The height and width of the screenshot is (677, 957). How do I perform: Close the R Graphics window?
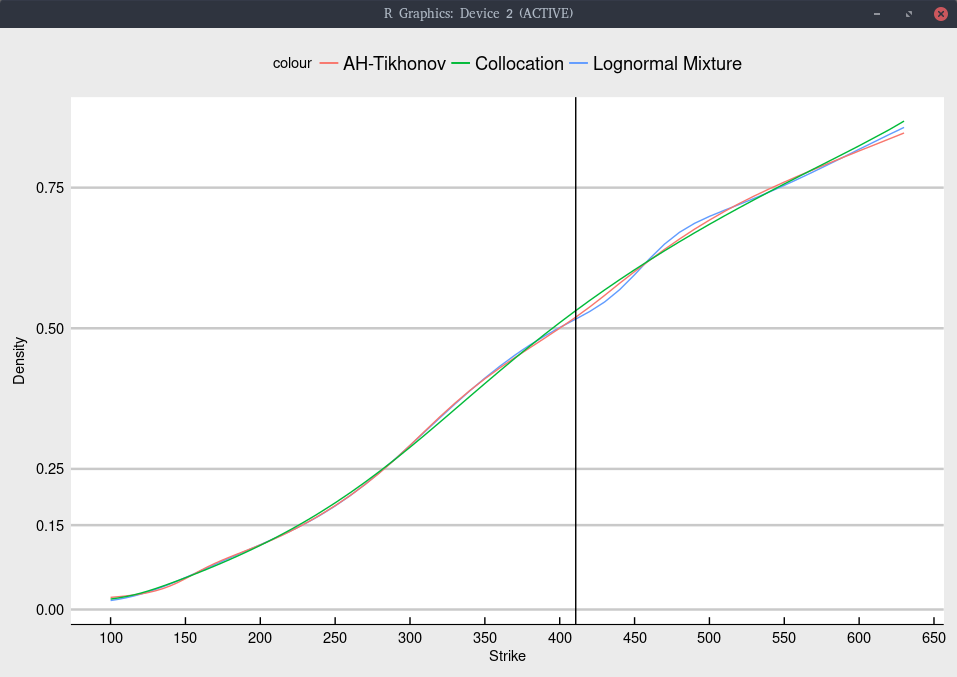941,13
